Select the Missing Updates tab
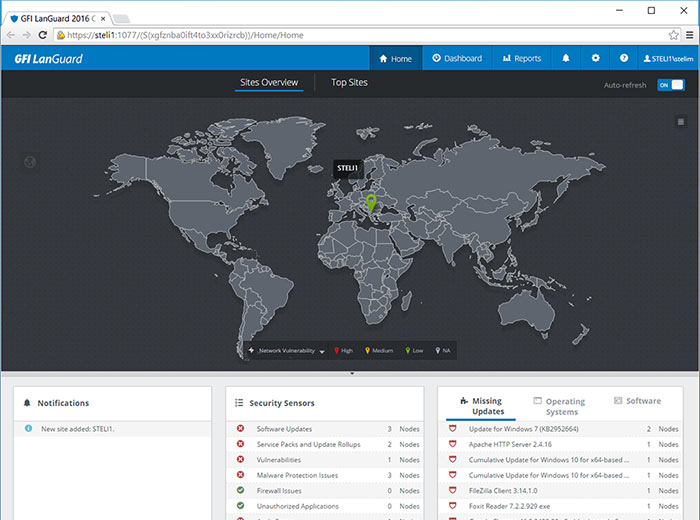Viewport: 700px width, 520px height. (481, 406)
